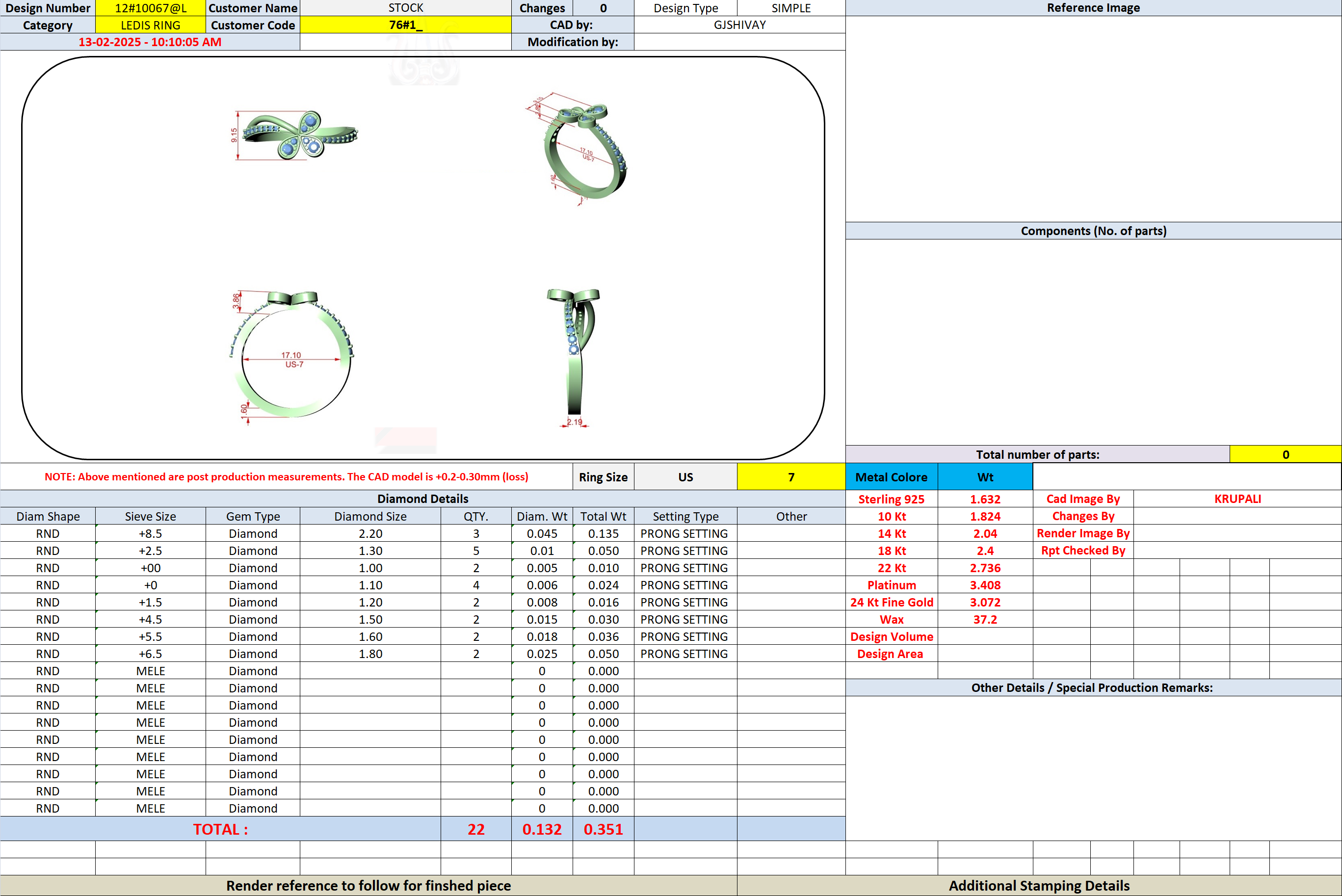Click the empty Design Volume value cell
1342x896 pixels.
(x=985, y=636)
